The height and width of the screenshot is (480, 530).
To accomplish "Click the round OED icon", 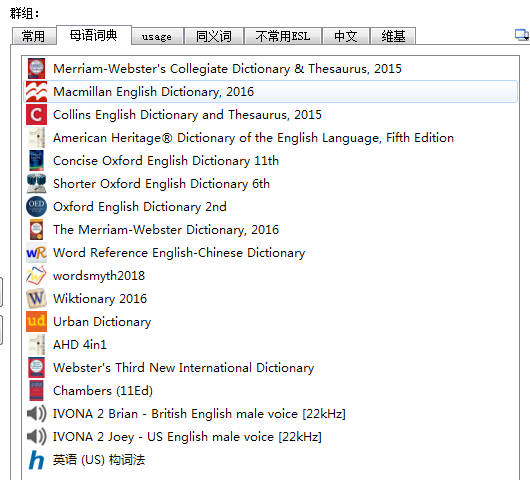I will coord(36,207).
